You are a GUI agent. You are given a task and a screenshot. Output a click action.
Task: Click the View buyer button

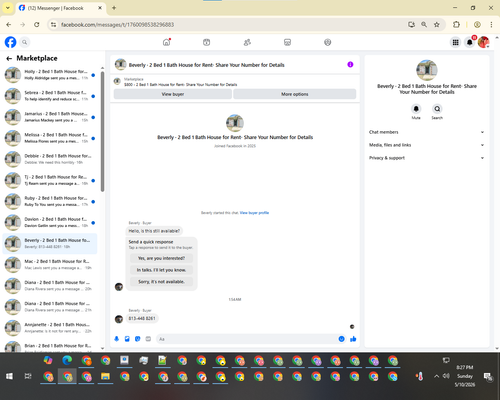(x=173, y=94)
